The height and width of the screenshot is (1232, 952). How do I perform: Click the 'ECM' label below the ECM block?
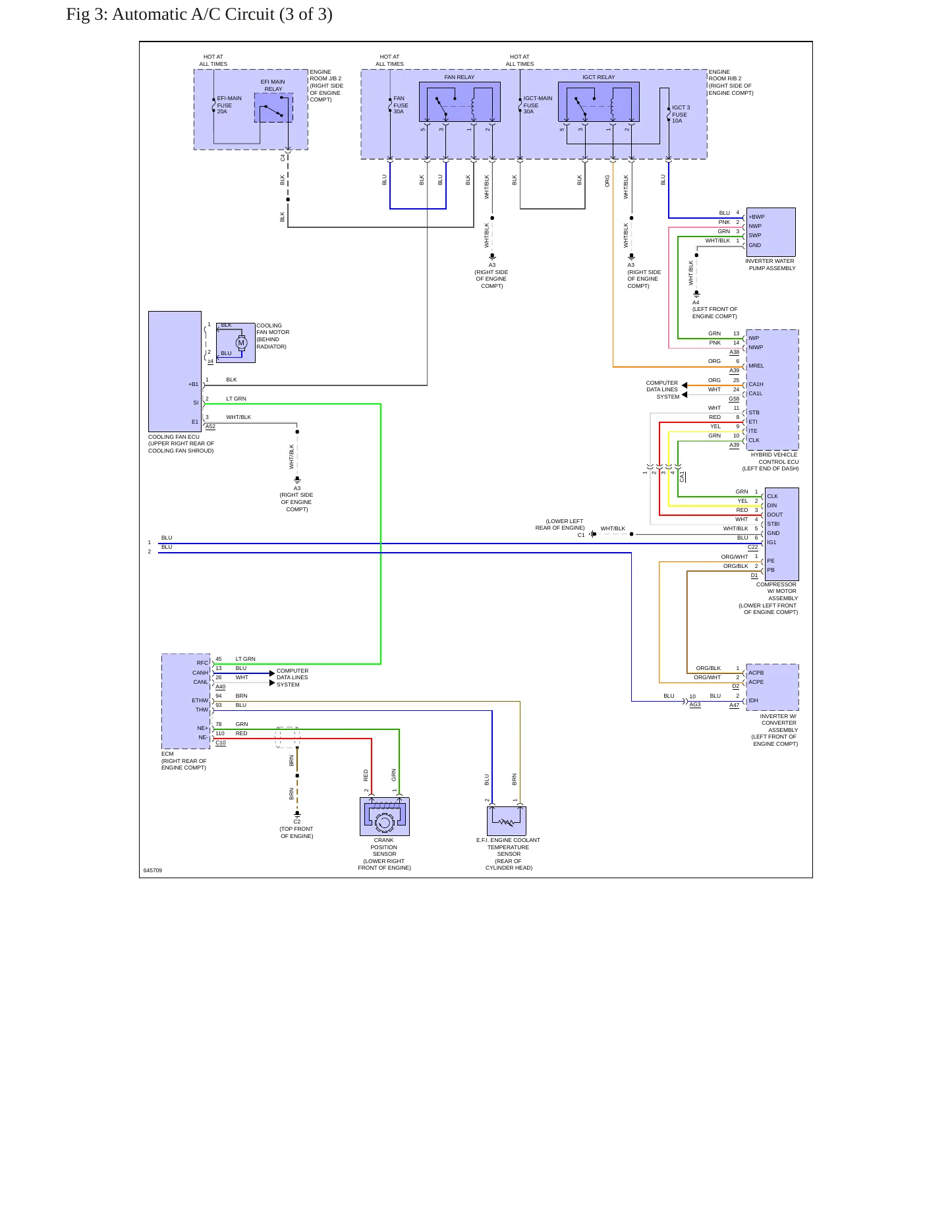[x=167, y=754]
